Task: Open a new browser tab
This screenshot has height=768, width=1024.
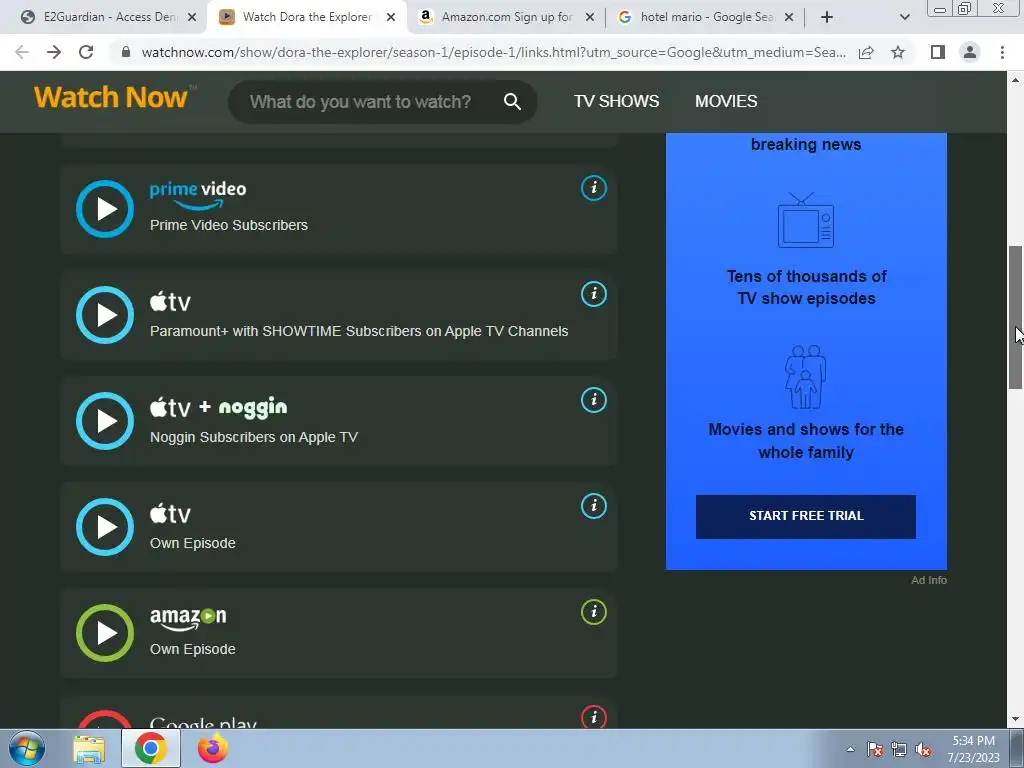Action: (827, 17)
